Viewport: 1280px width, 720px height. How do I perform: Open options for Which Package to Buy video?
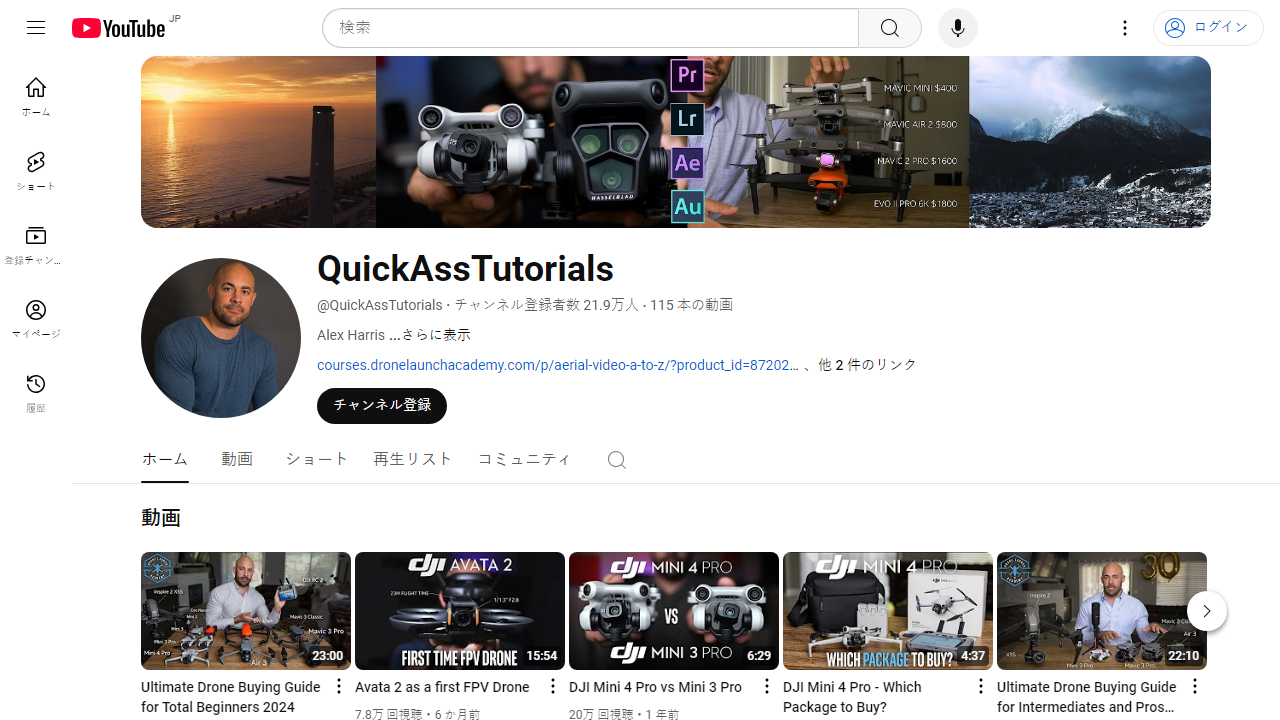(980, 686)
